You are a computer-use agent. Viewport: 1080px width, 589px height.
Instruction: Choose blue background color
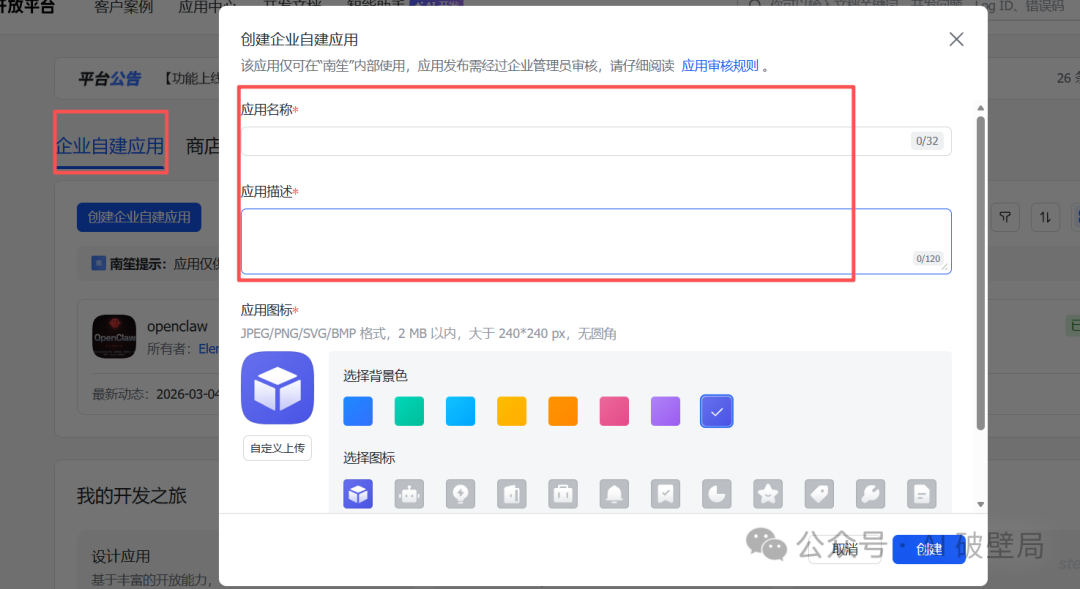coord(358,411)
